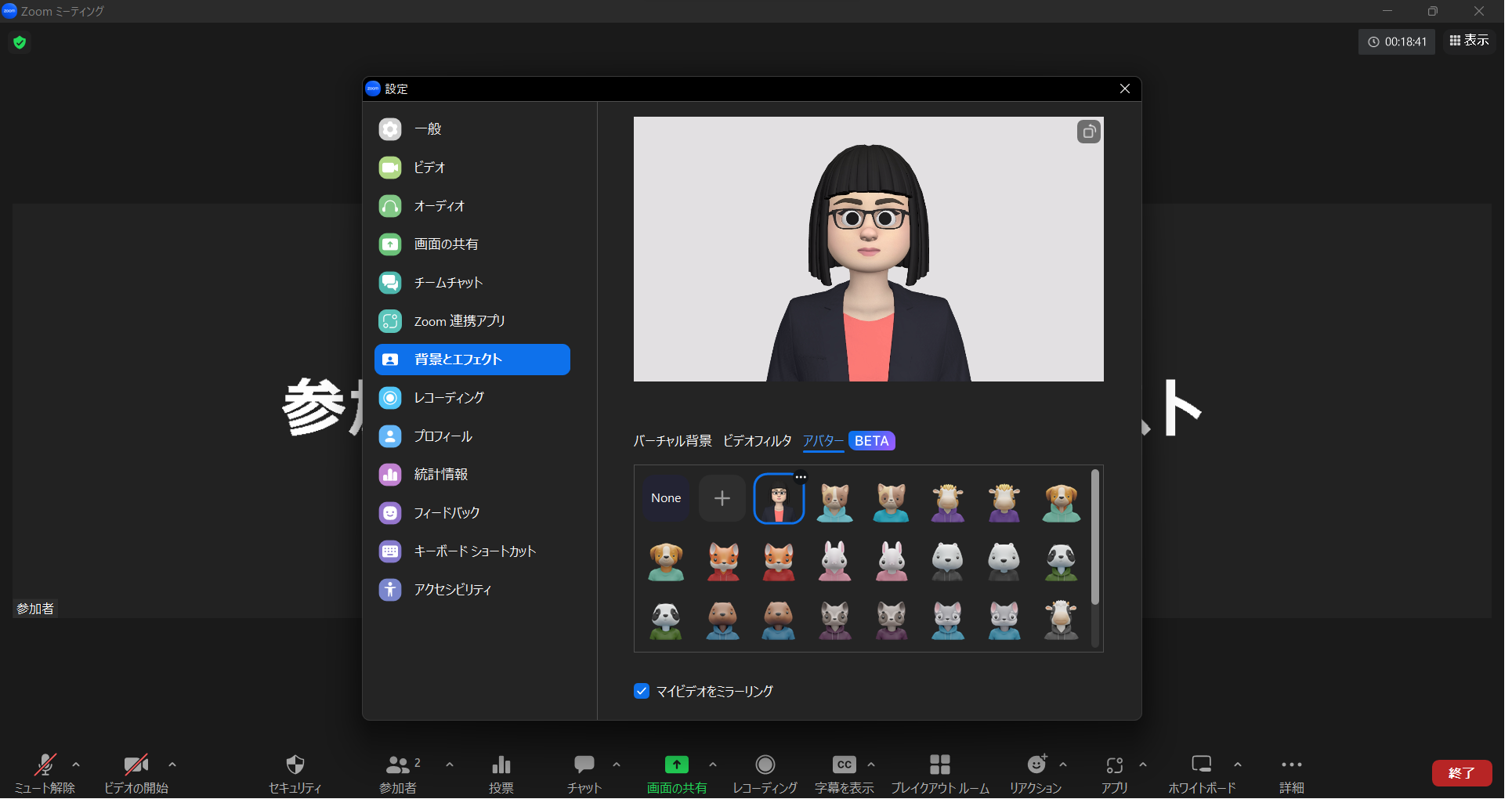
Task: Click the Whiteboard icon in toolbar
Action: point(1201,765)
